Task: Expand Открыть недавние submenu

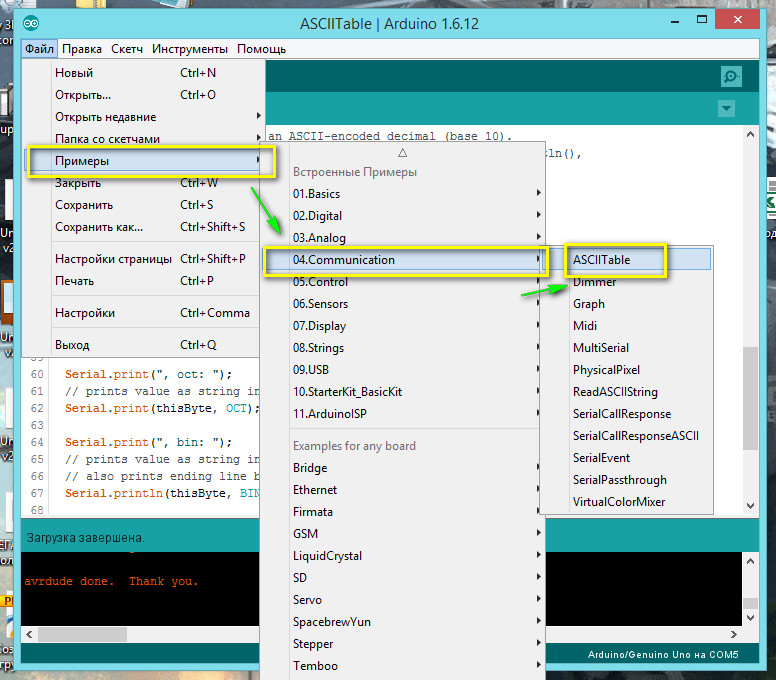Action: (x=144, y=117)
